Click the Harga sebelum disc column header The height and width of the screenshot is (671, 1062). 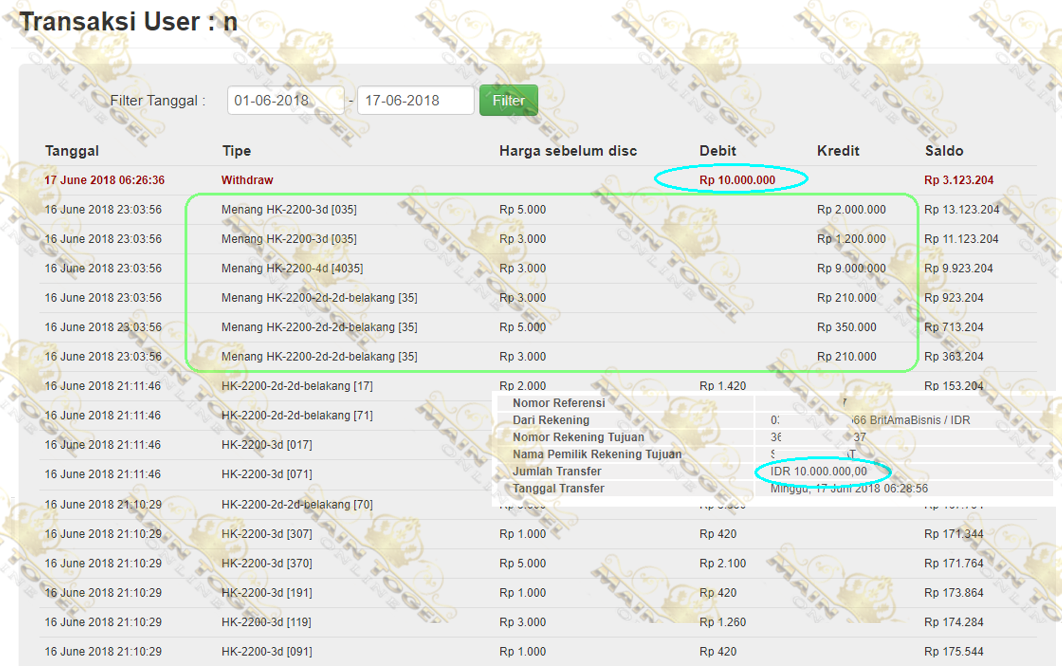(x=568, y=151)
